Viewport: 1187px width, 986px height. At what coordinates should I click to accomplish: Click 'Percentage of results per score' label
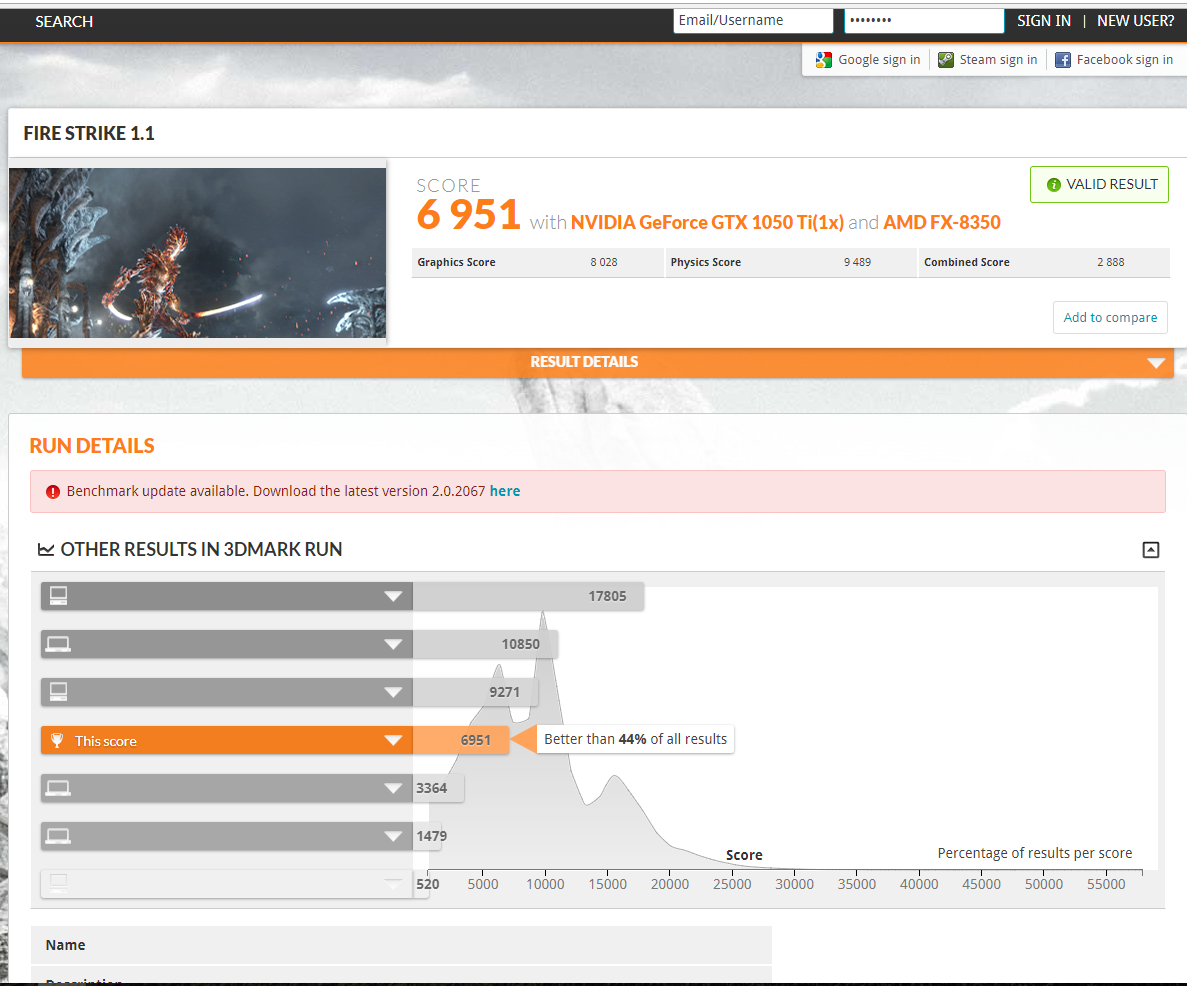[x=1035, y=853]
